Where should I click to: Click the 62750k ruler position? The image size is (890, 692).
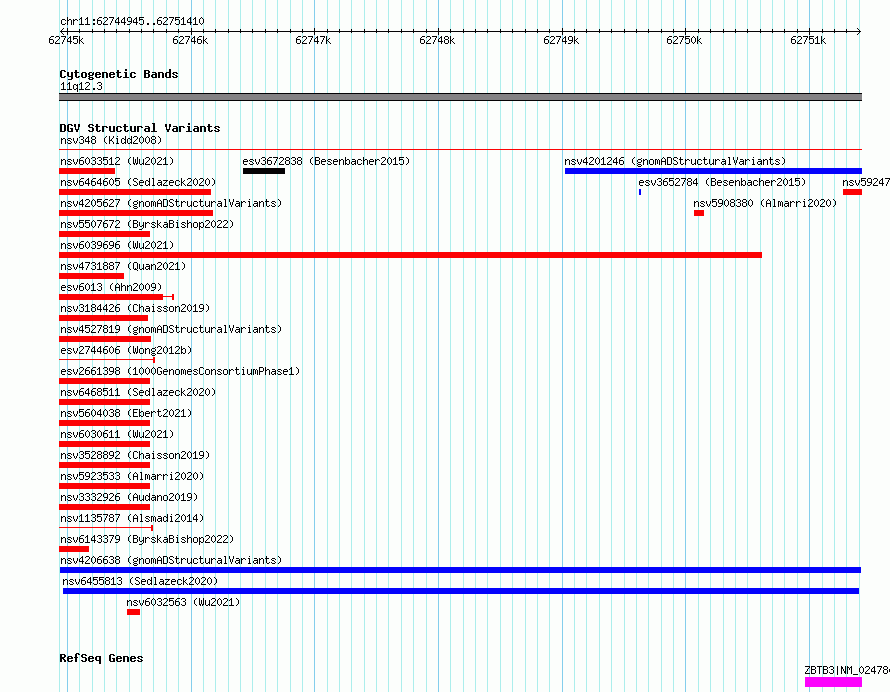coord(684,40)
